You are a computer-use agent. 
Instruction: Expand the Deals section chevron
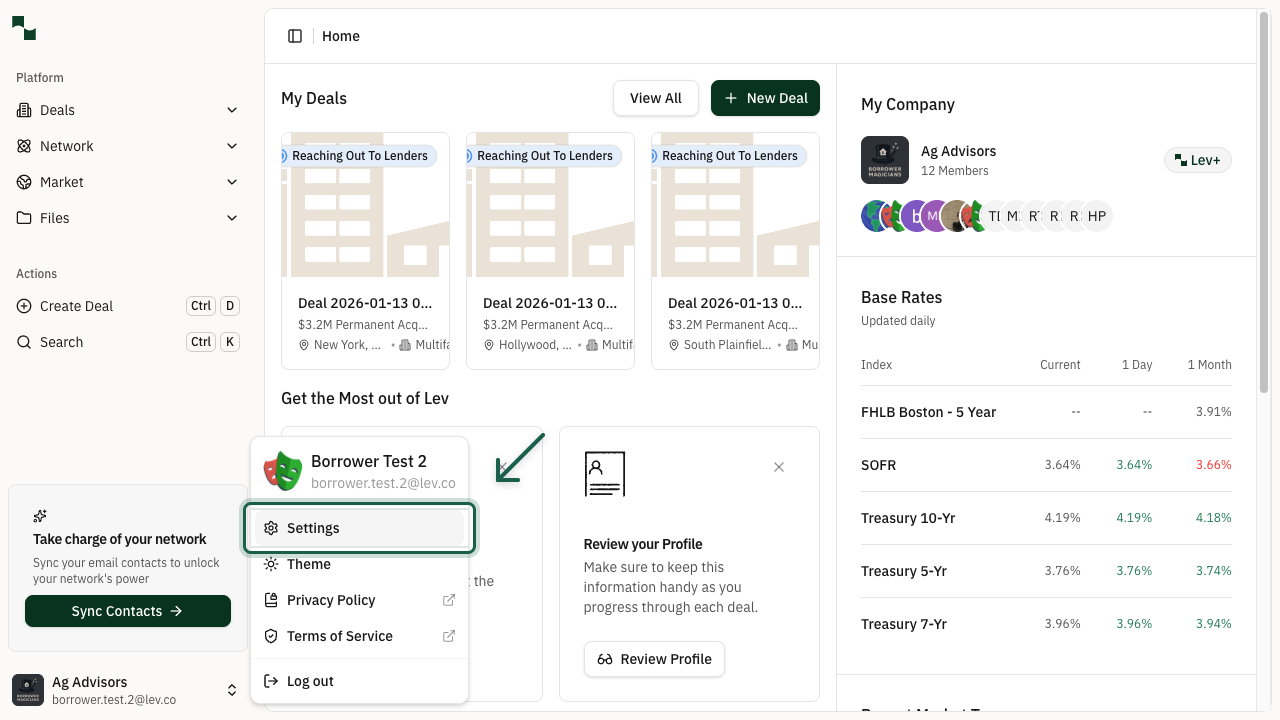(232, 110)
